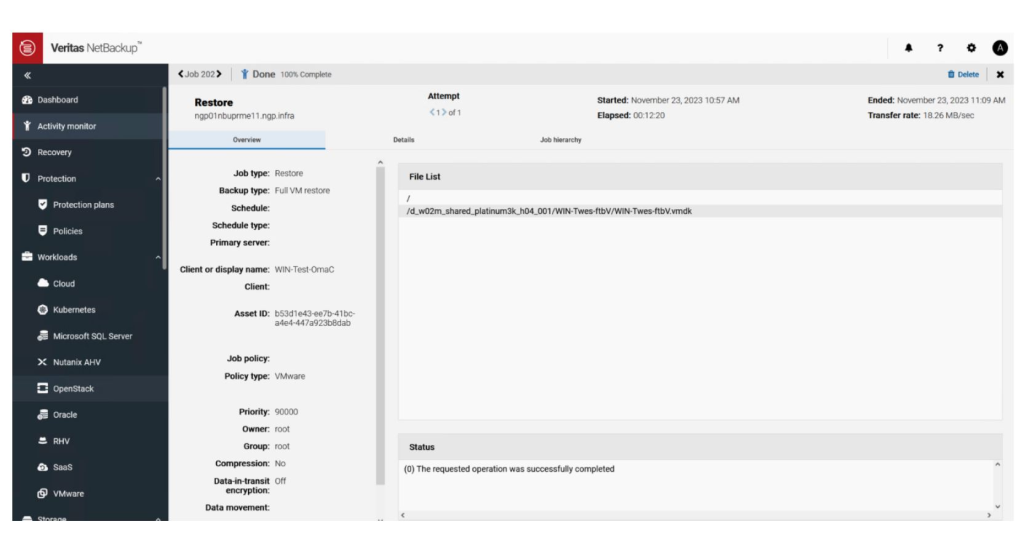Open Protection plans

pyautogui.click(x=83, y=204)
